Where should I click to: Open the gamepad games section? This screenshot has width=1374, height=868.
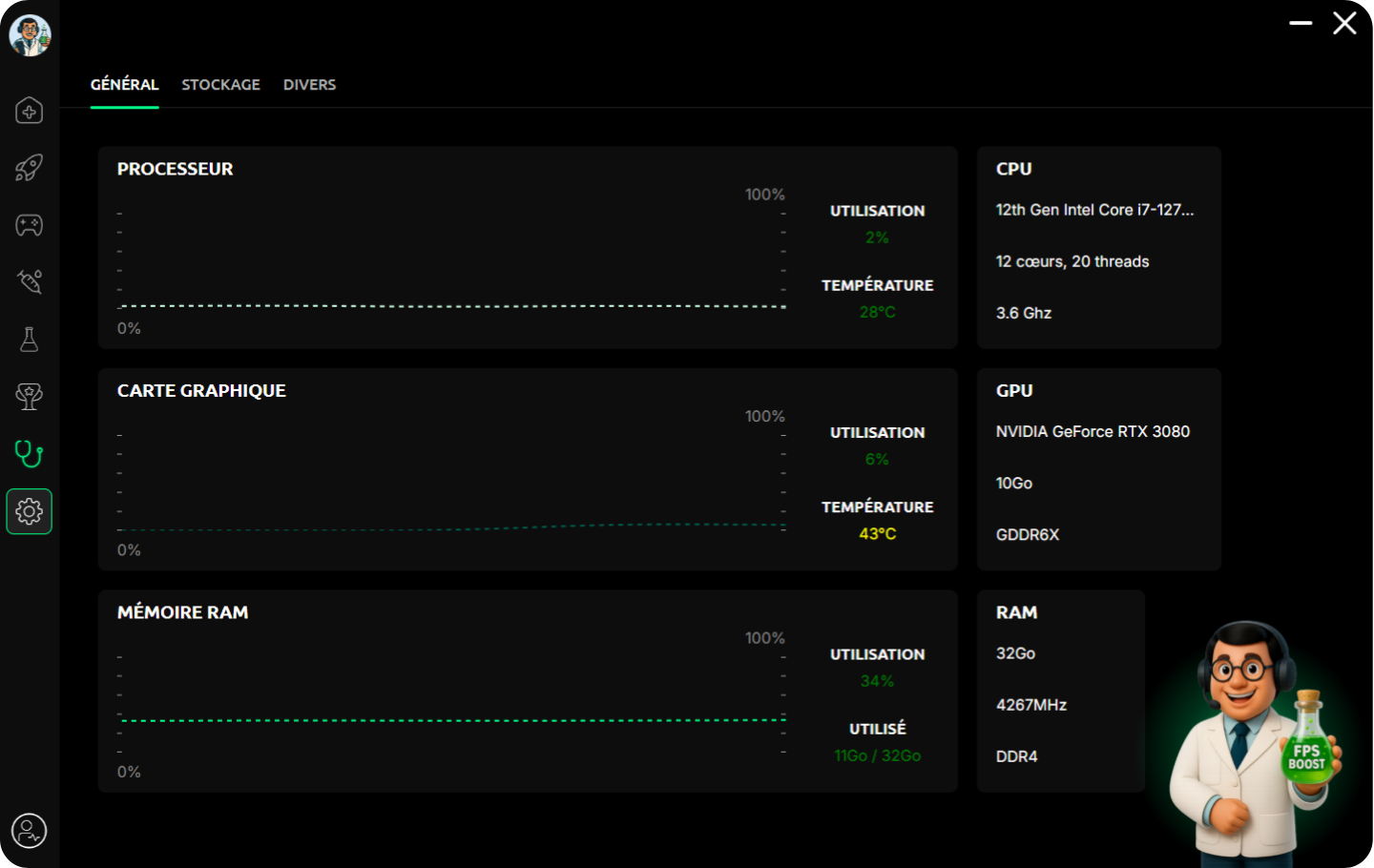[x=29, y=225]
